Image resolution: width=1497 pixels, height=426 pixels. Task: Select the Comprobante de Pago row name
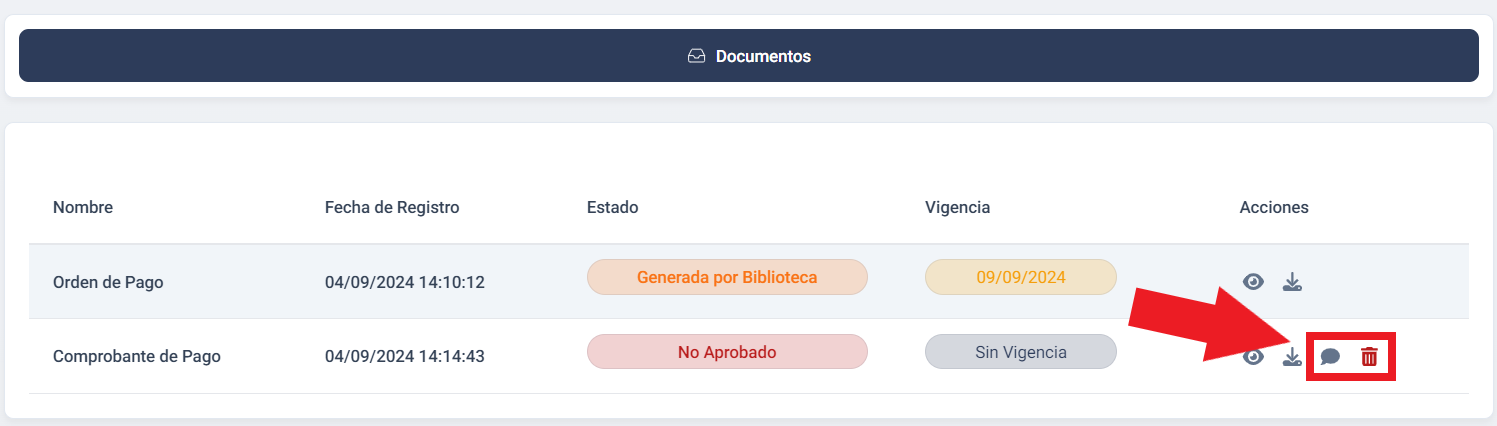click(x=137, y=356)
